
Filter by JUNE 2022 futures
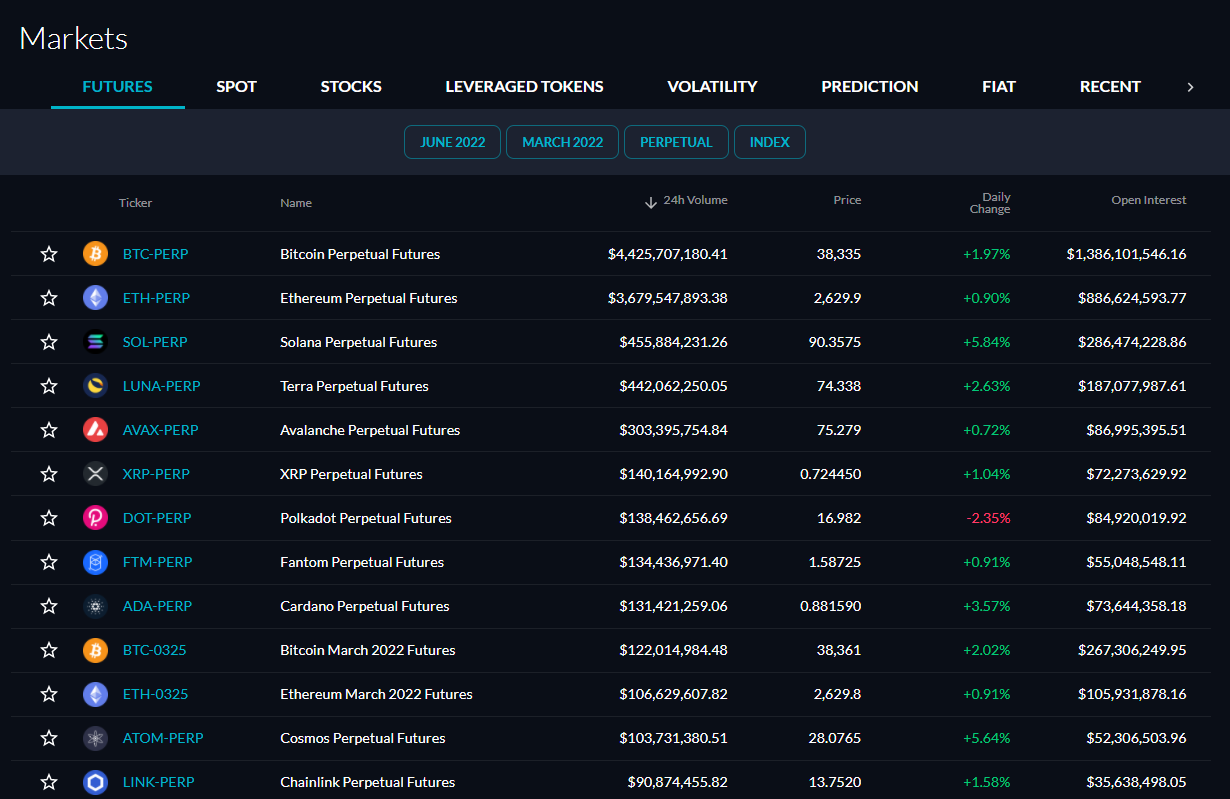[452, 142]
